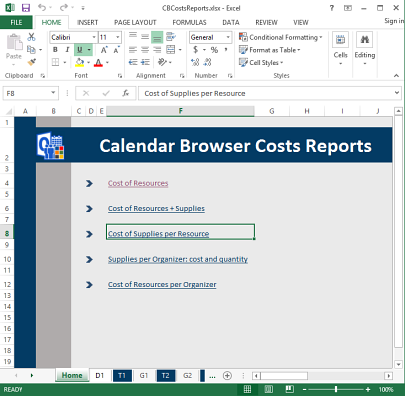The height and width of the screenshot is (396, 405).
Task: Add a new sheet with the plus button
Action: tap(227, 376)
